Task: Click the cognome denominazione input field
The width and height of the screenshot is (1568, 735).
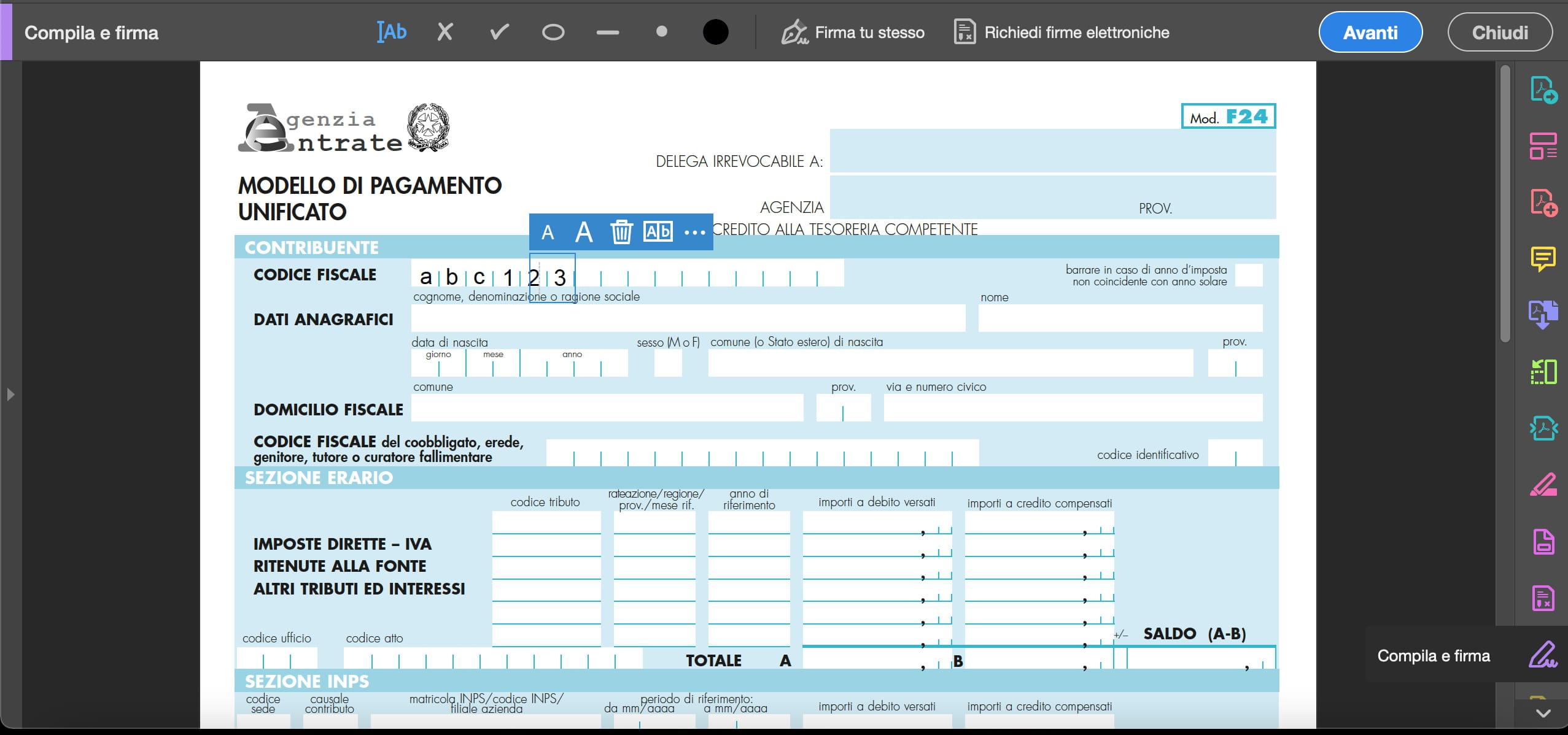Action: (x=688, y=318)
